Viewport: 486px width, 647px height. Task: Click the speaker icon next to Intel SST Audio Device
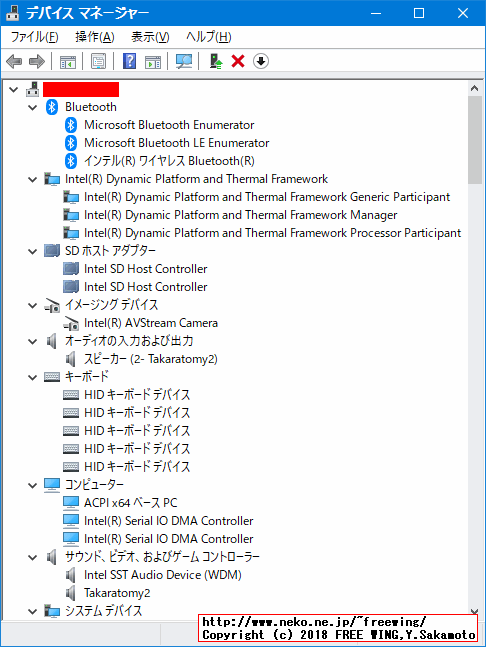(x=71, y=575)
